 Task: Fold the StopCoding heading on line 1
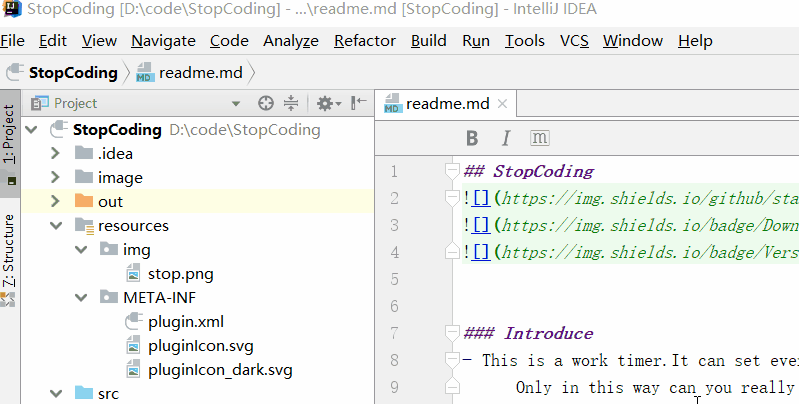[x=452, y=171]
